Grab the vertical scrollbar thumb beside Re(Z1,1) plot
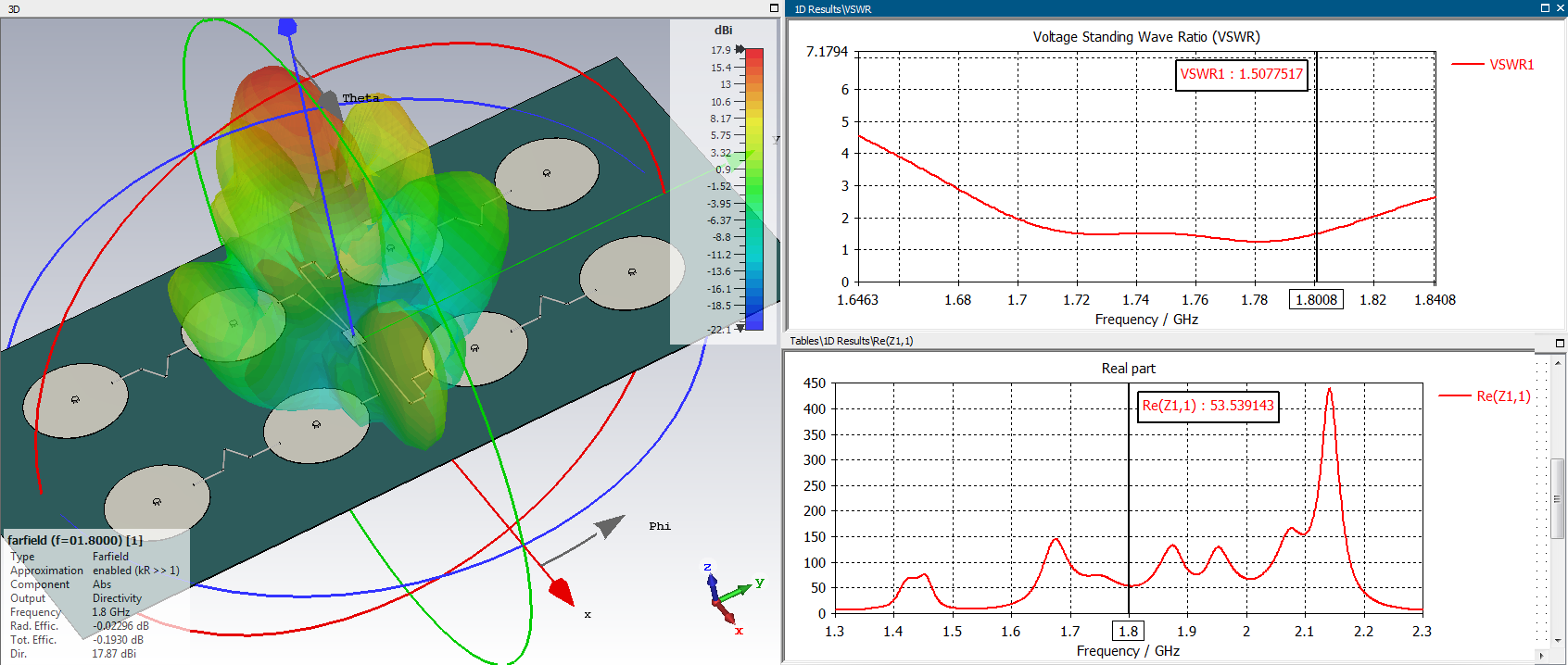 (1558, 498)
